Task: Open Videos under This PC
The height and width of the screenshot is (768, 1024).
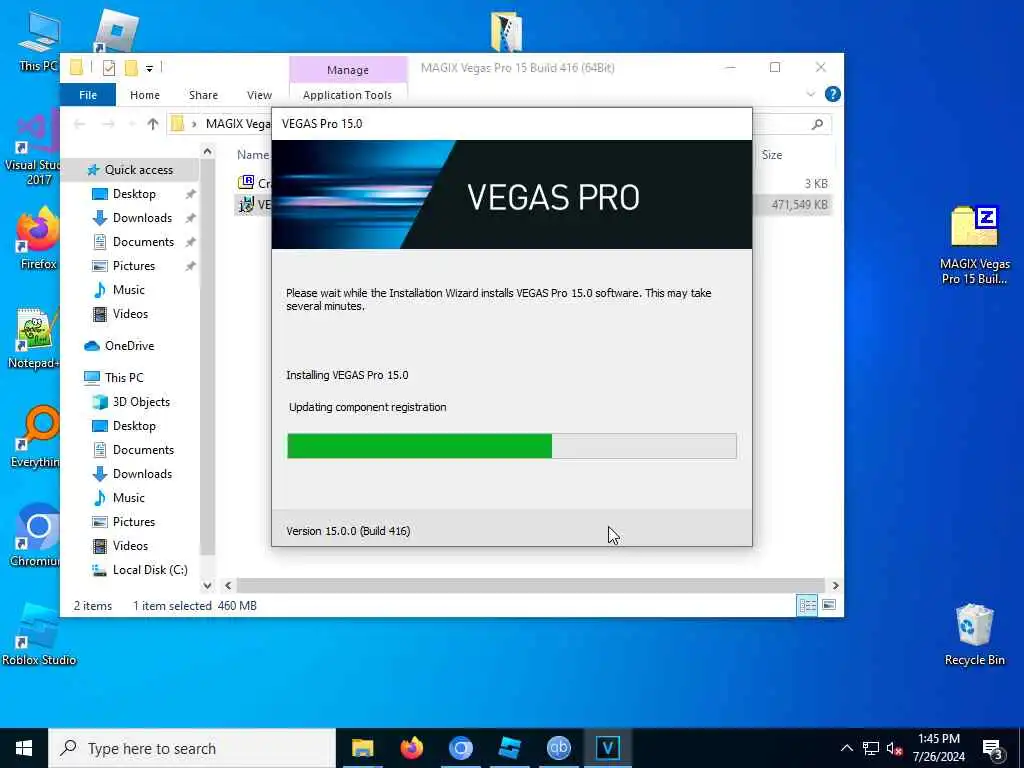Action: click(x=130, y=545)
